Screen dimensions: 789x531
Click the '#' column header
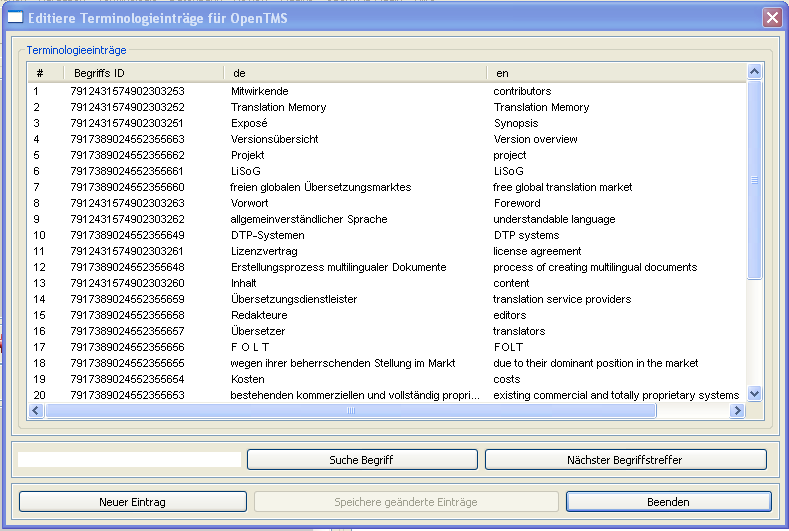(45, 73)
